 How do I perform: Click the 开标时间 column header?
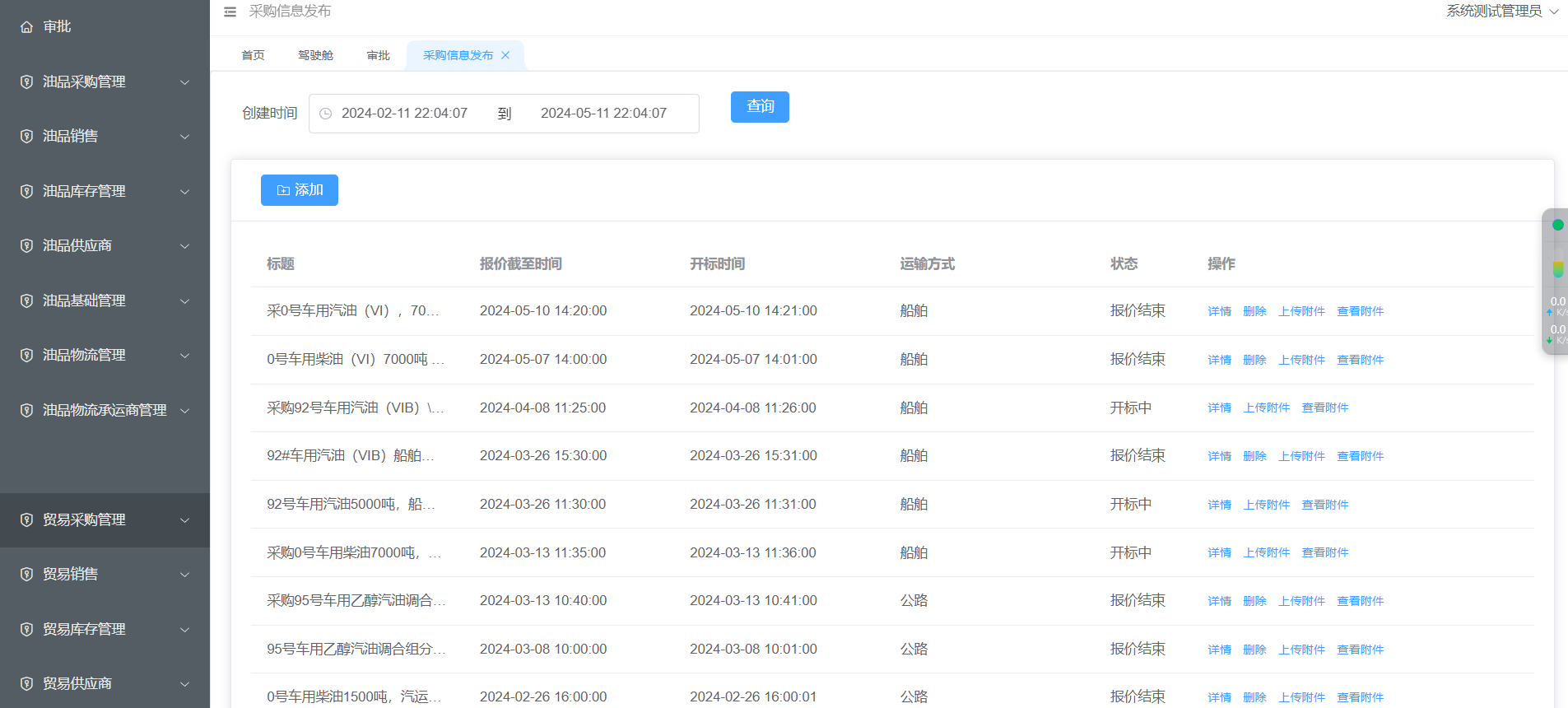(x=717, y=263)
